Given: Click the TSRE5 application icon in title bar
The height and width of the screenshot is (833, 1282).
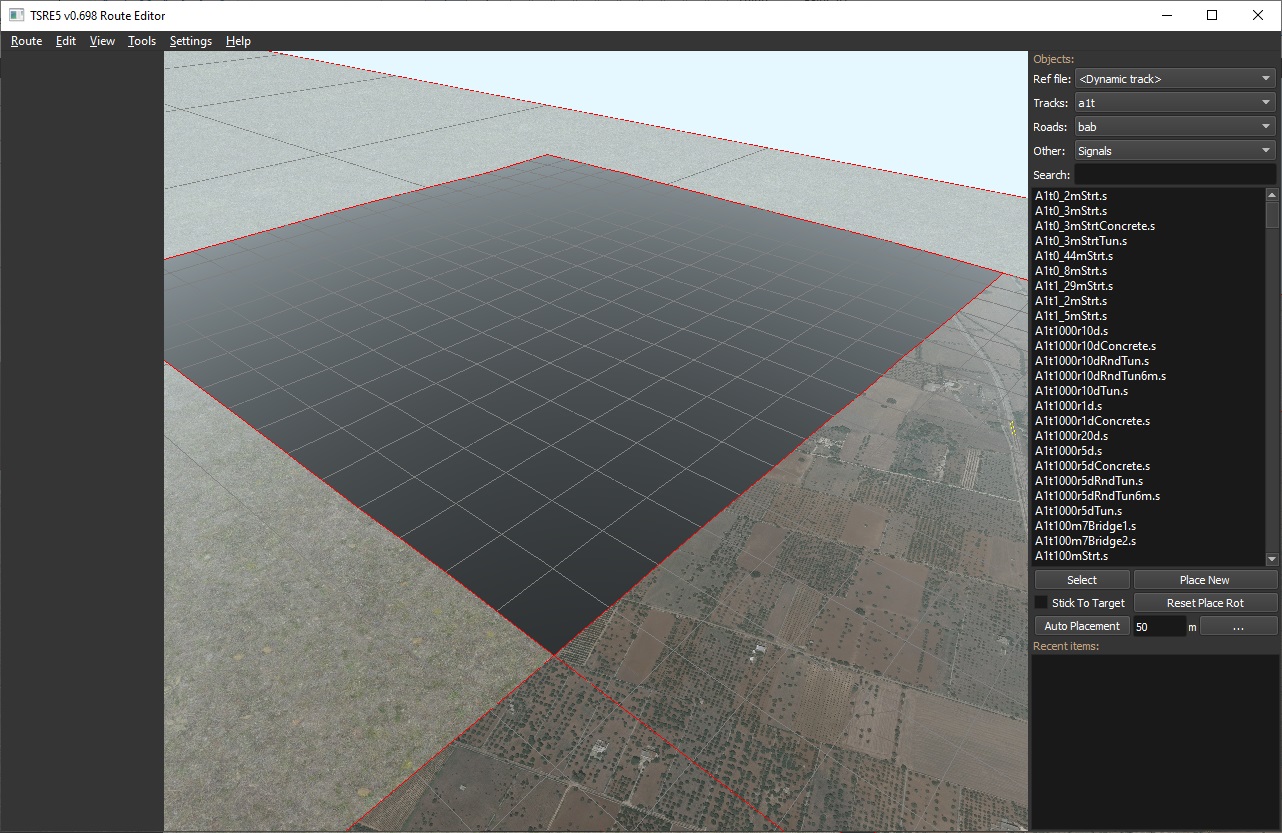Looking at the screenshot, I should [x=17, y=15].
